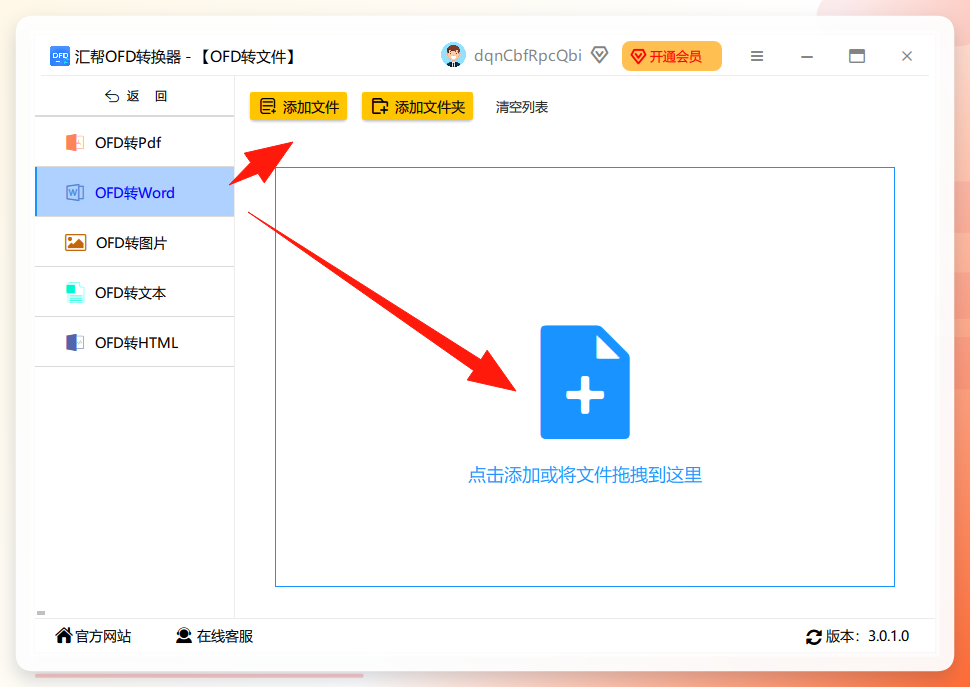Go back with the 返回 button
This screenshot has height=687, width=970.
tap(135, 96)
